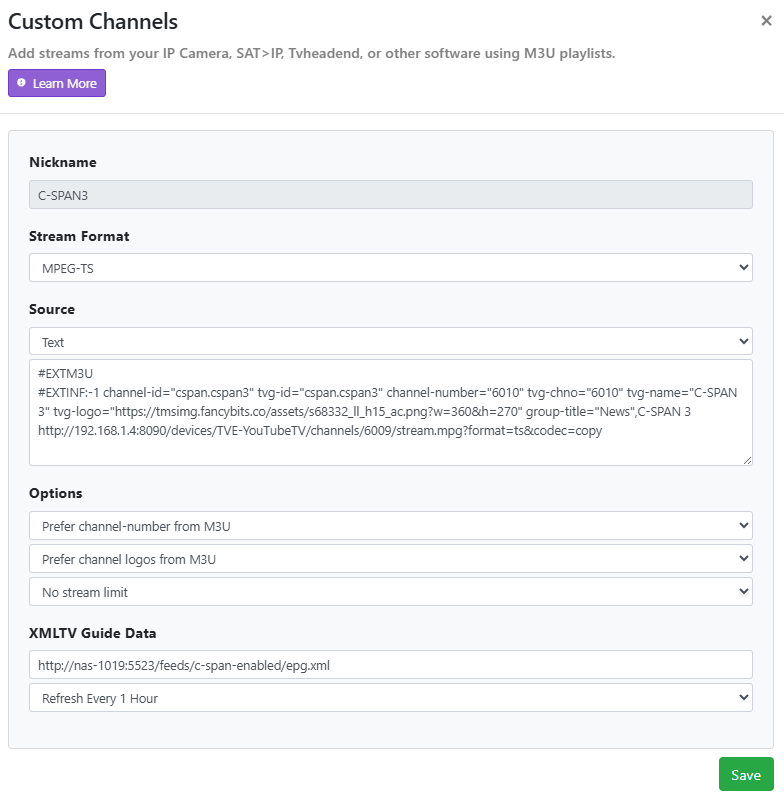Viewport: 784px width, 797px height.
Task: Click the Options section label
Action: (x=55, y=493)
